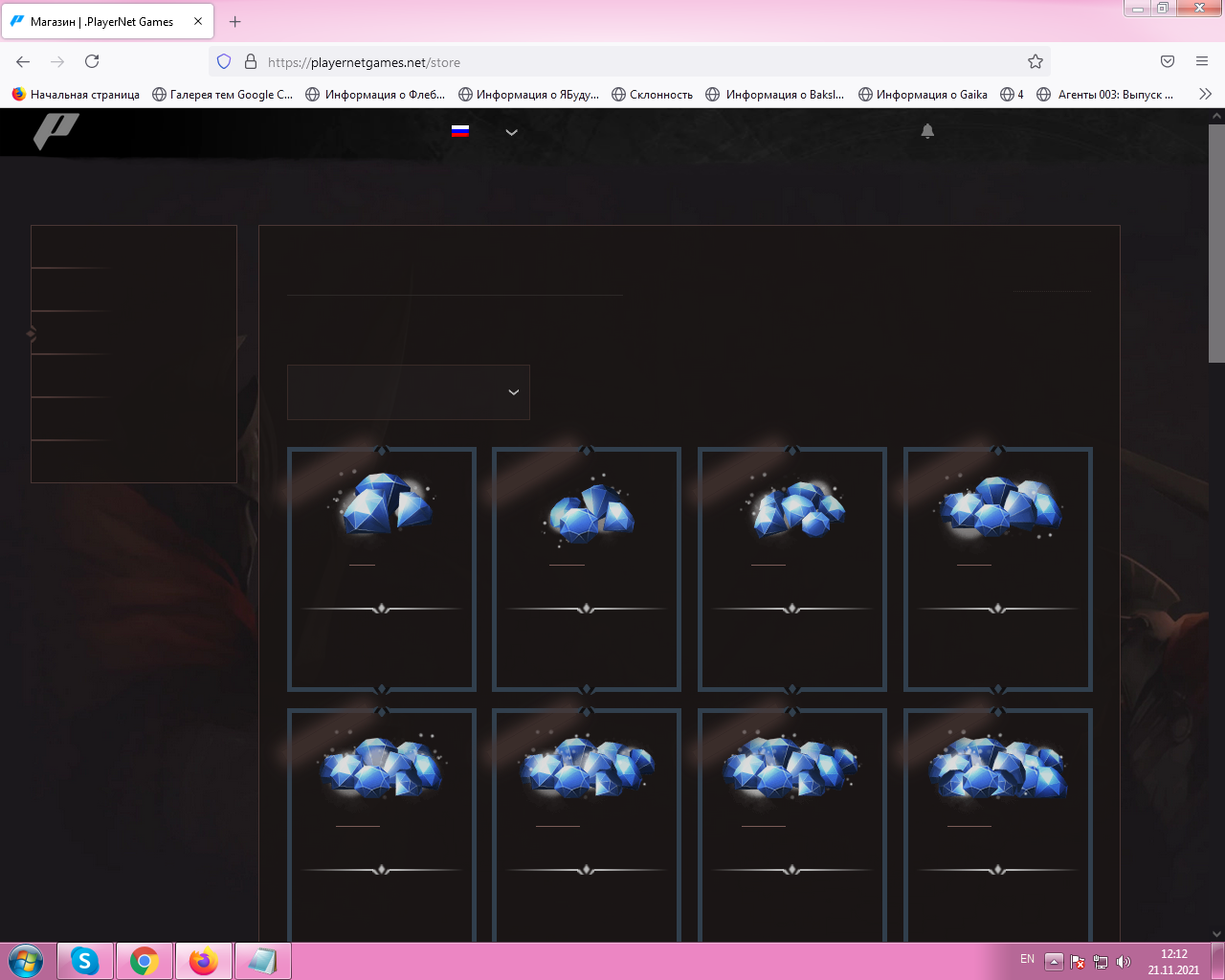Reload the page with the refresh icon

click(x=92, y=61)
